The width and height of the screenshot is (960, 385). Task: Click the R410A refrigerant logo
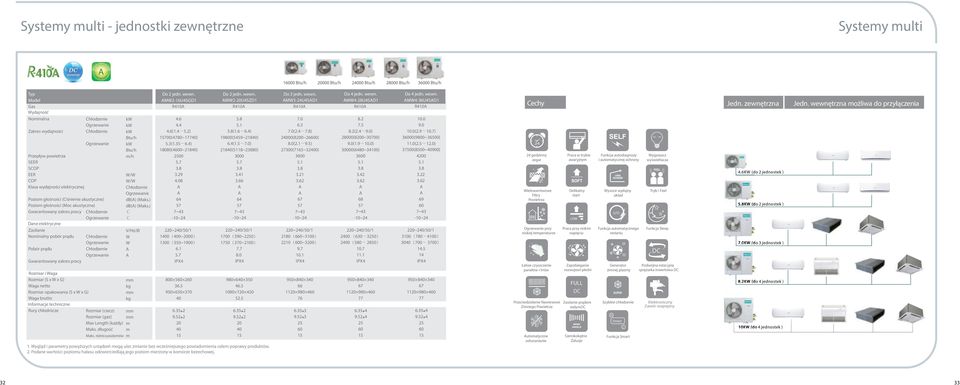click(43, 72)
